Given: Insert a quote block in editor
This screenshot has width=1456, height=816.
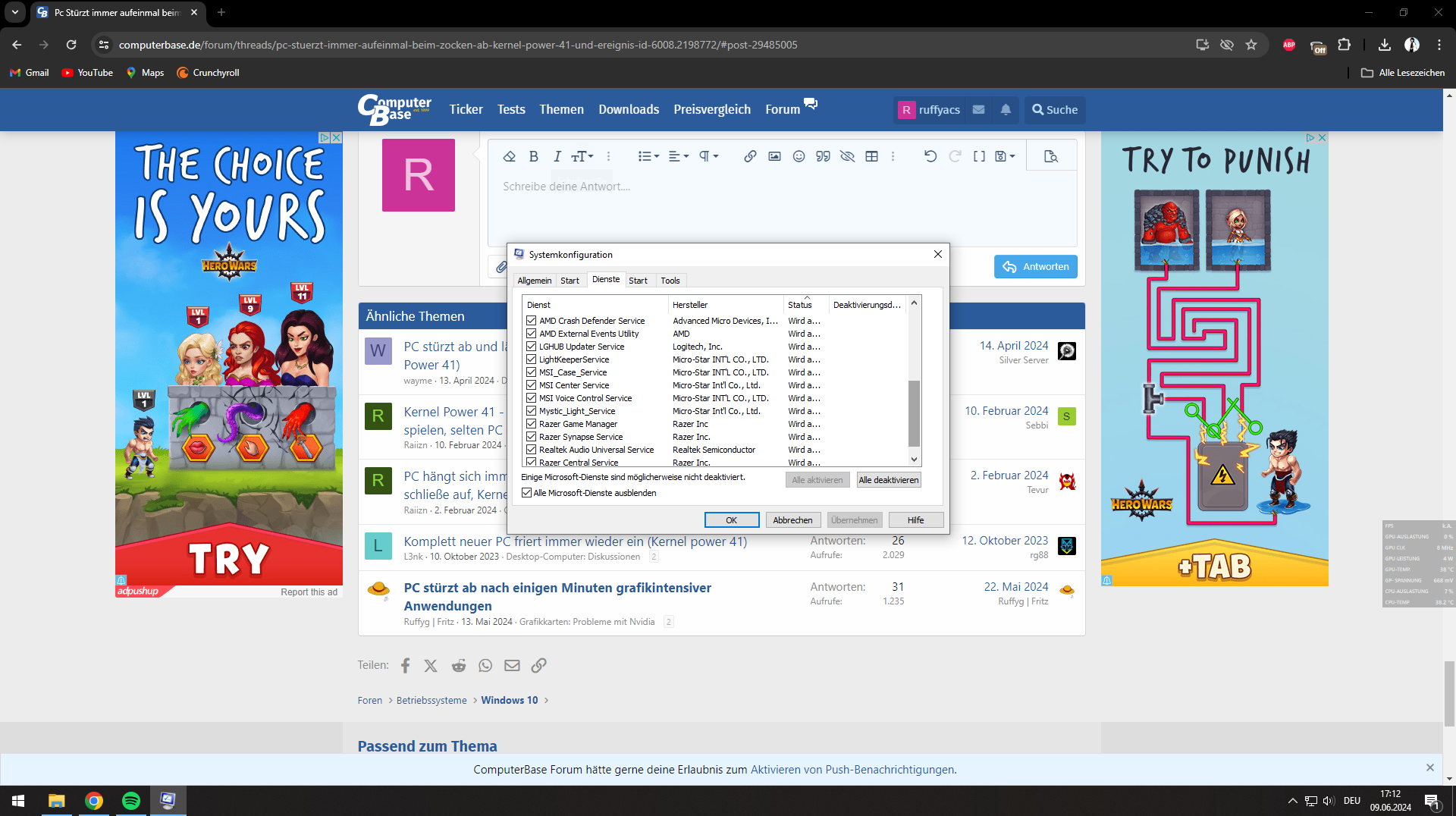Looking at the screenshot, I should tap(823, 156).
